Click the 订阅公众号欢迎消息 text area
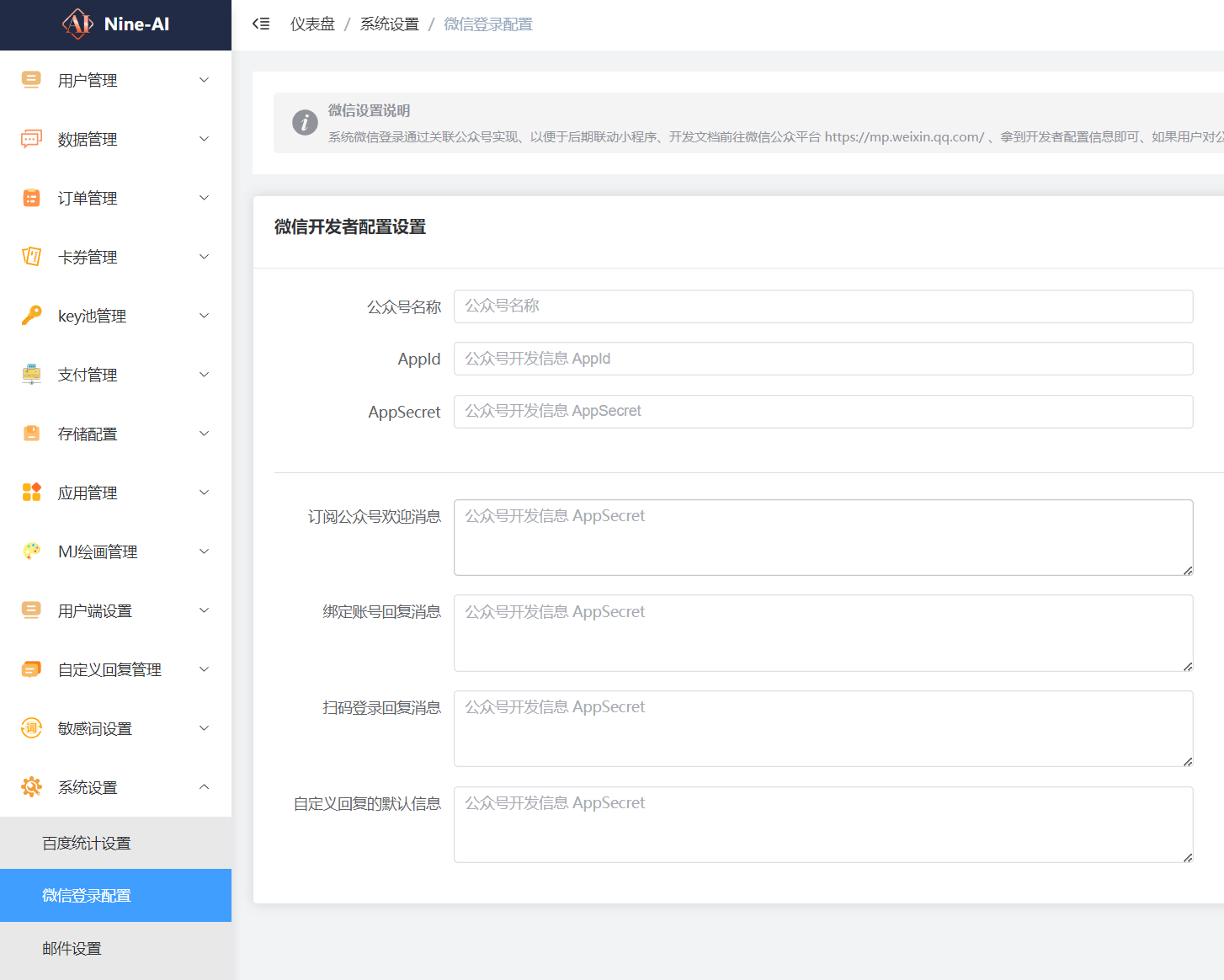The width and height of the screenshot is (1224, 980). click(822, 538)
